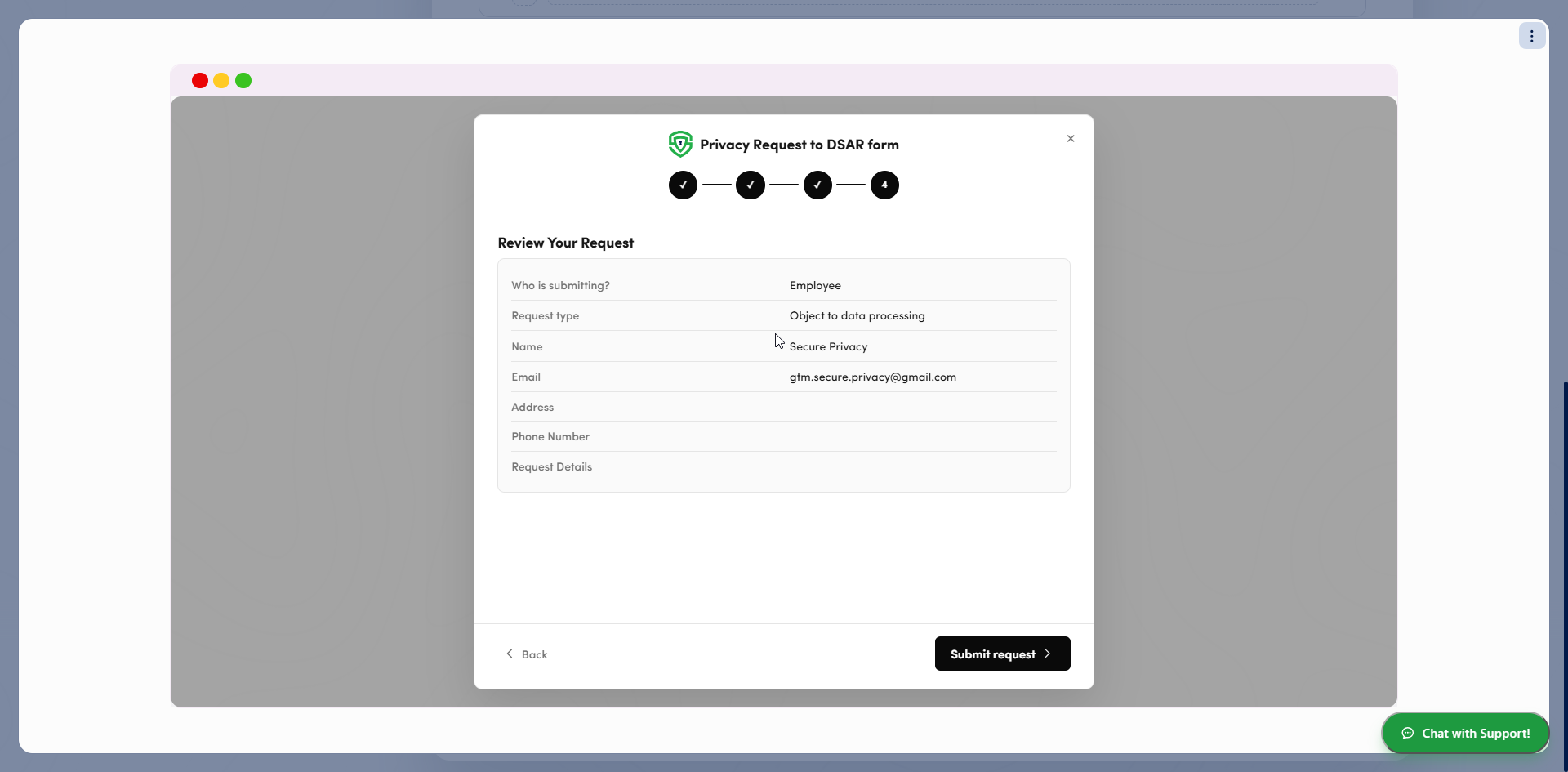Screen dimensions: 1568x772
Task: Click the 'Object to data processing' value
Action: click(857, 315)
